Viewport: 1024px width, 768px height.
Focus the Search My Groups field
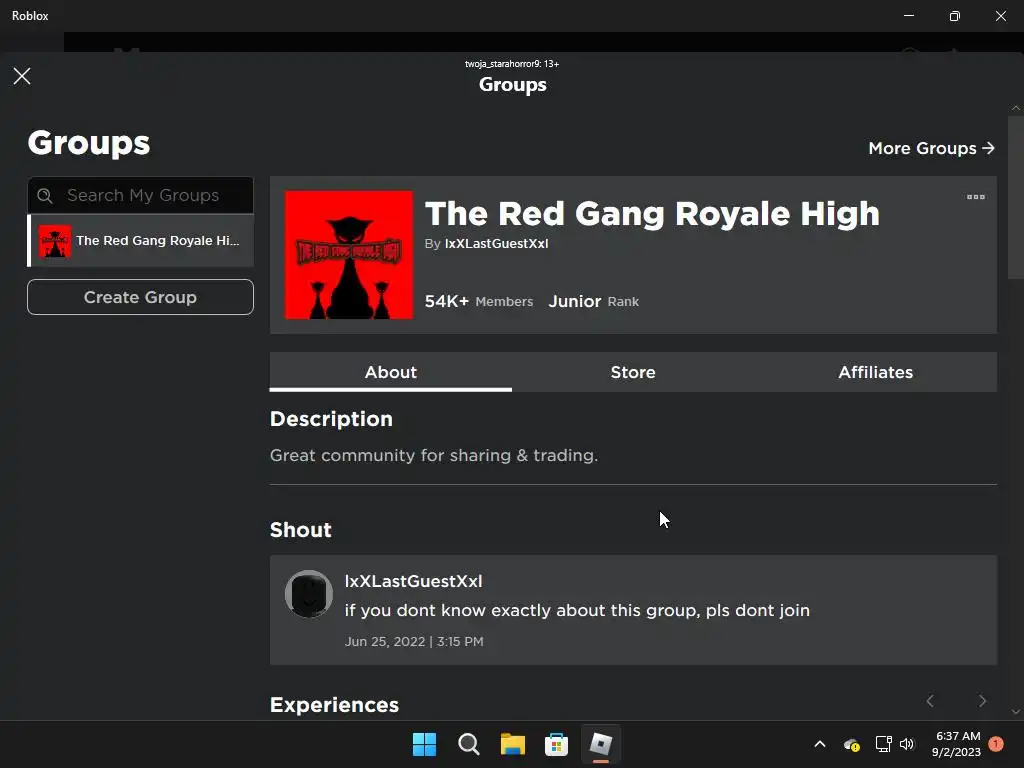140,195
